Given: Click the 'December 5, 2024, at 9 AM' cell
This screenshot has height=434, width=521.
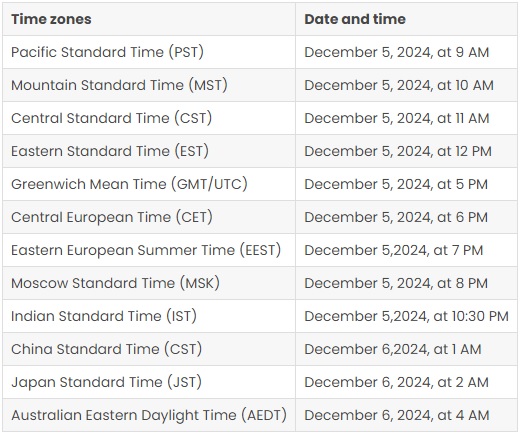Looking at the screenshot, I should coord(406,52).
